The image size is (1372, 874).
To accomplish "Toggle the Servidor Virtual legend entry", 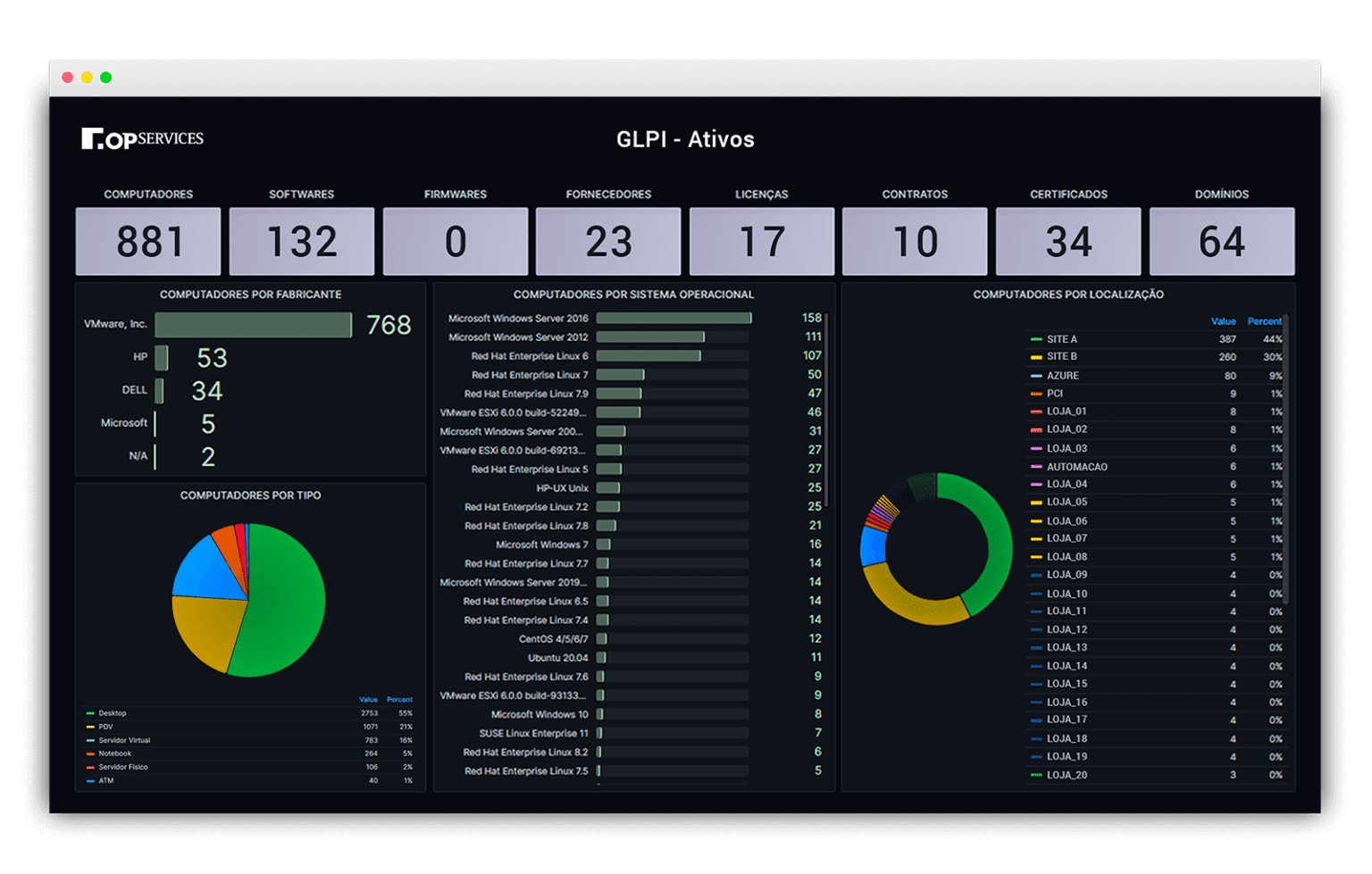I will pyautogui.click(x=124, y=740).
